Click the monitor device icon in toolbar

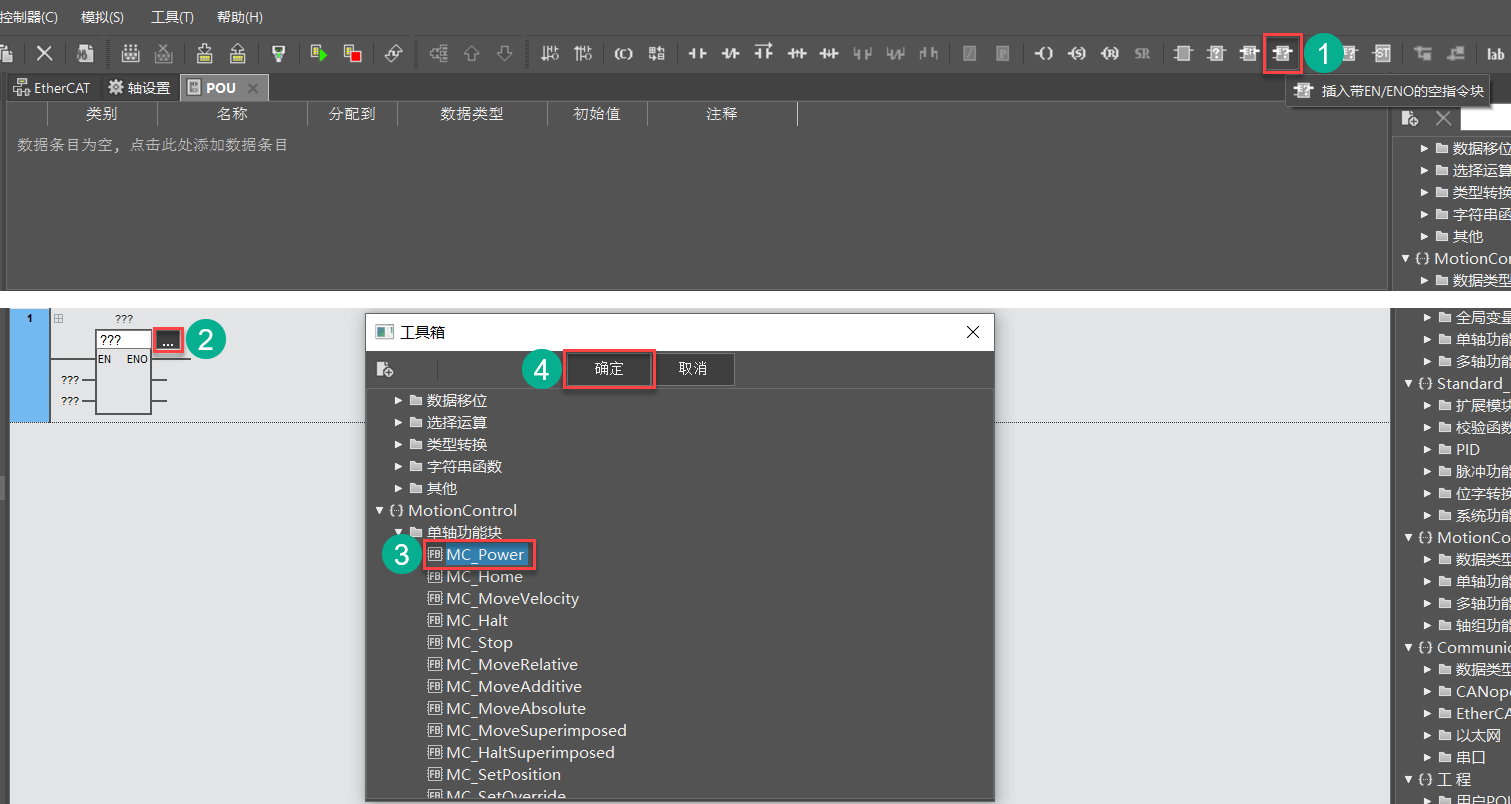(x=279, y=53)
